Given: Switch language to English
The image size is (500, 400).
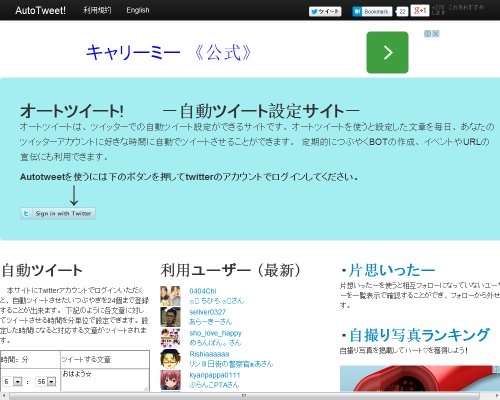Looking at the screenshot, I should tap(138, 10).
